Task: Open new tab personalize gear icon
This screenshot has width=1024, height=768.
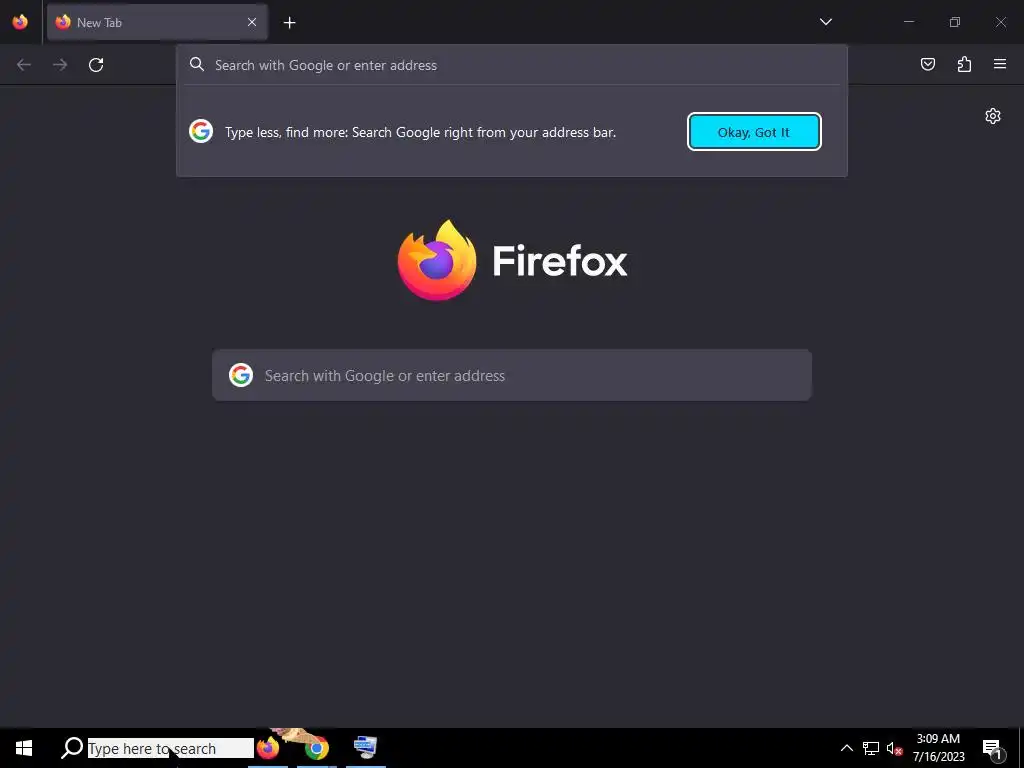Action: 993,116
